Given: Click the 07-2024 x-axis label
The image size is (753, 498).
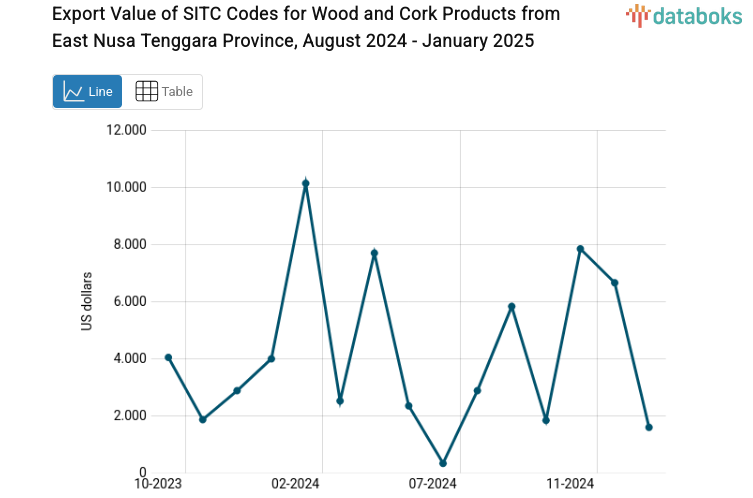Looking at the screenshot, I should (x=433, y=485).
